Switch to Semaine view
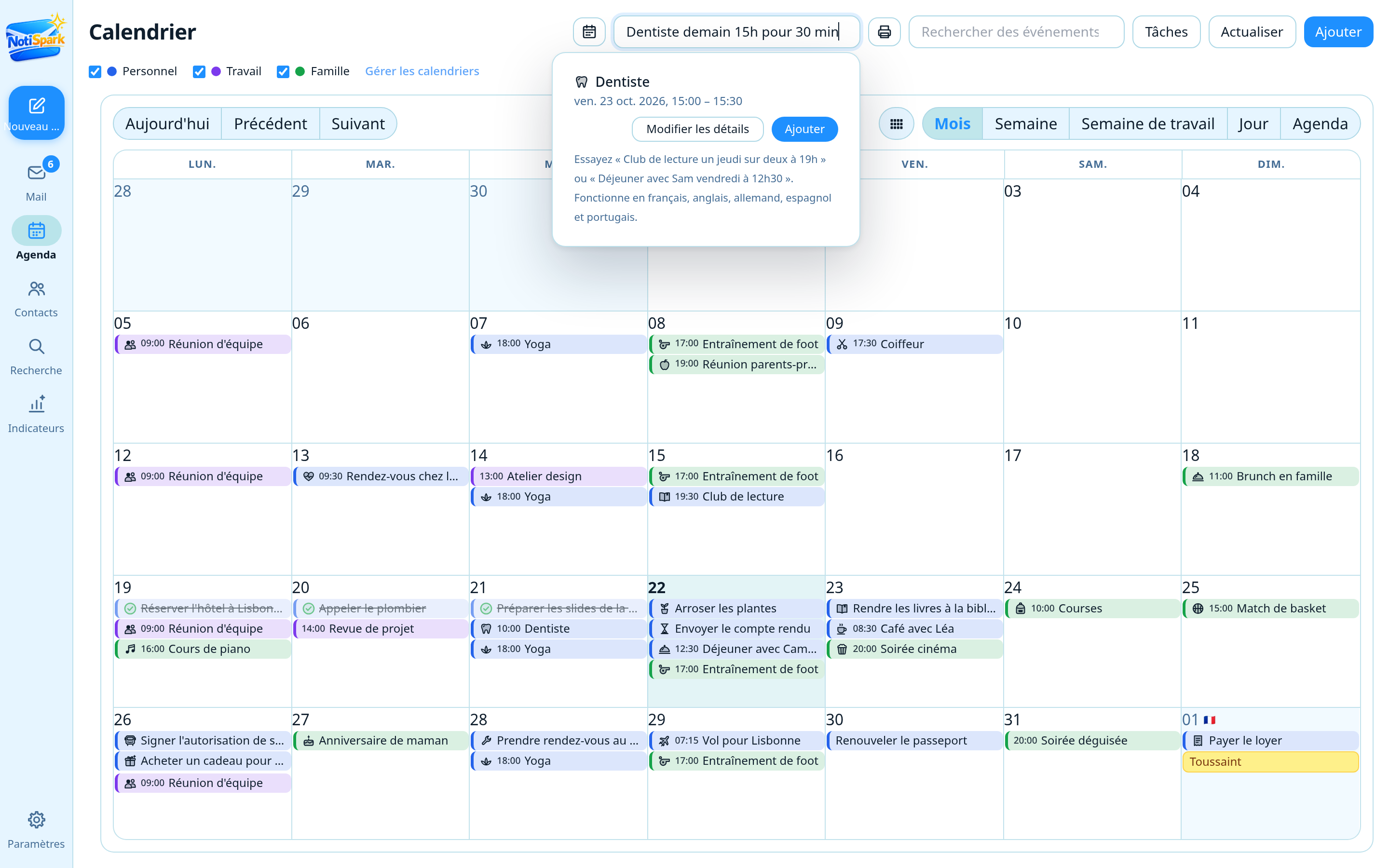Screen dimensions: 1389x868 coord(1026,123)
